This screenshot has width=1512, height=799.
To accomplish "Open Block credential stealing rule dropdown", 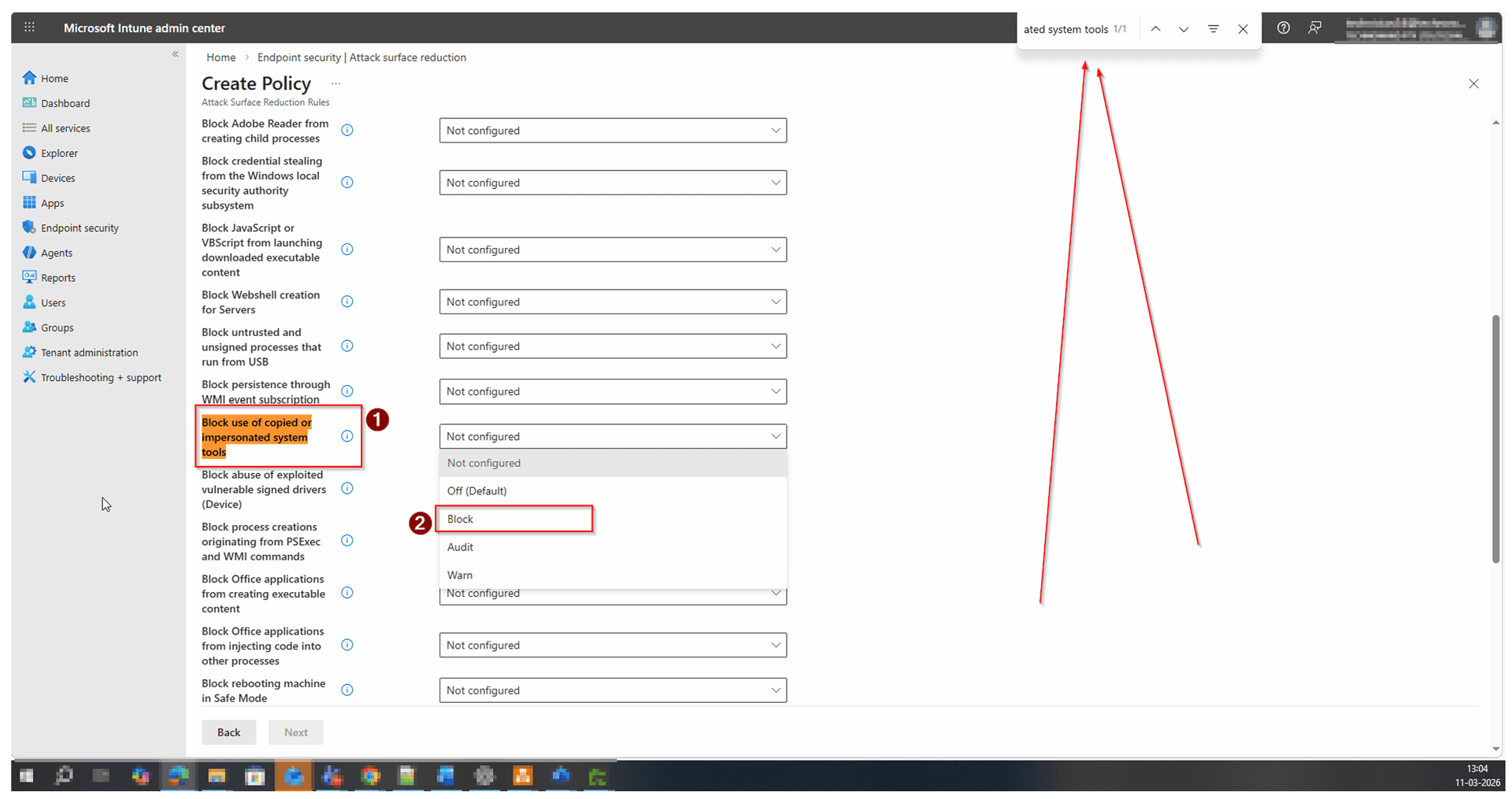I will 613,183.
